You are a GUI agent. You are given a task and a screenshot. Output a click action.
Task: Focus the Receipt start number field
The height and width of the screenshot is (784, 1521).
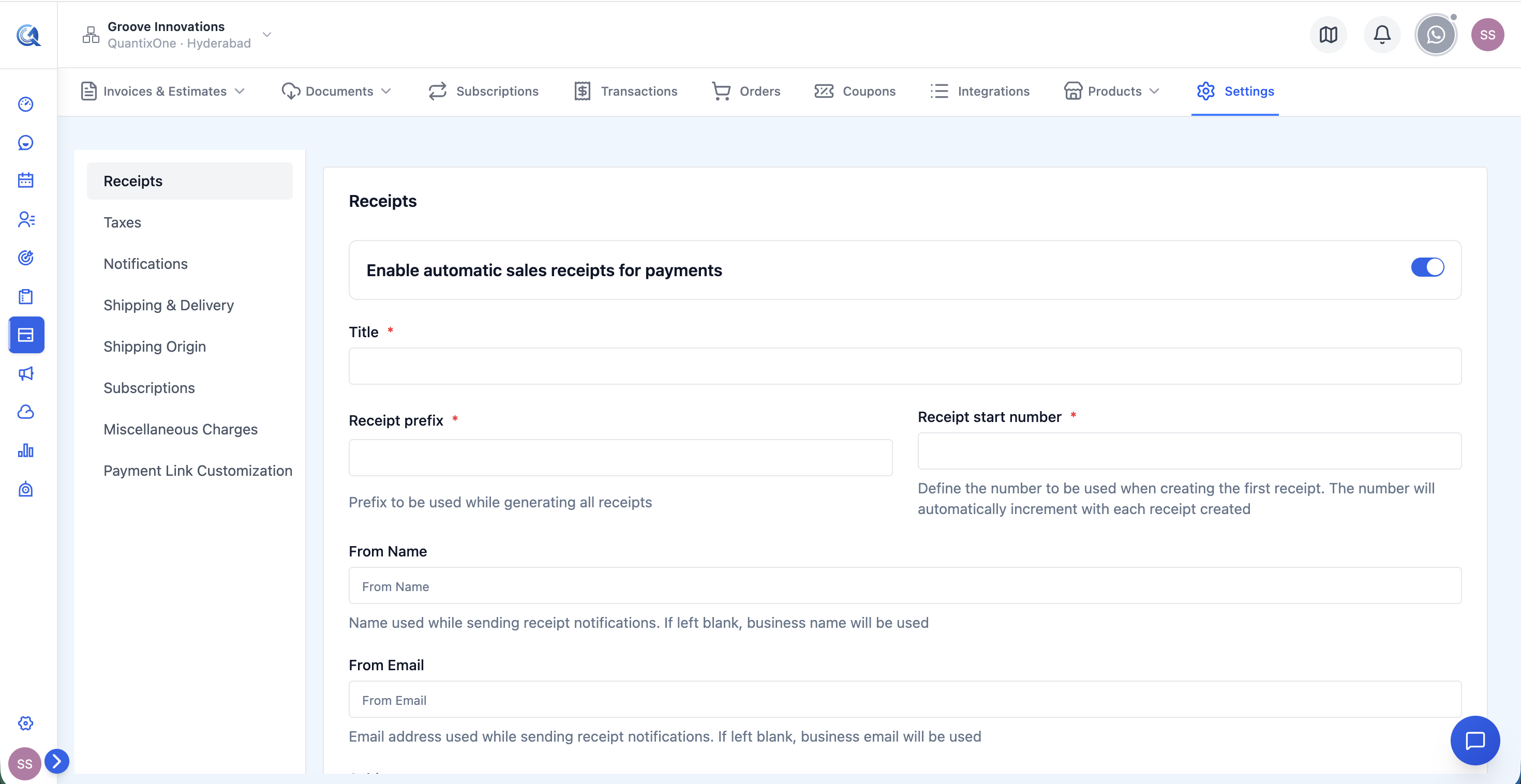click(1189, 451)
